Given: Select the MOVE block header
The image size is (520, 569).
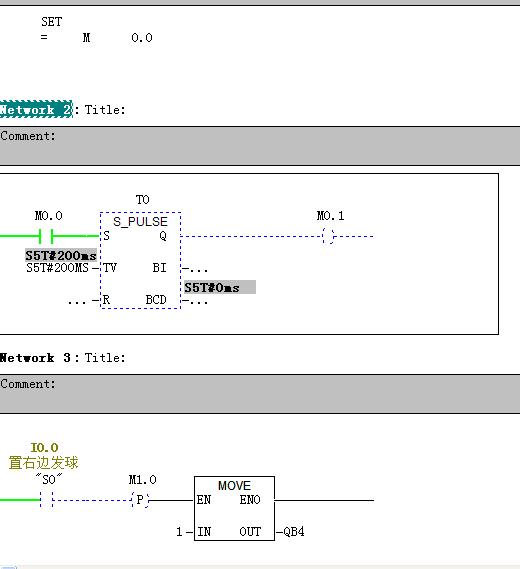Looking at the screenshot, I should pyautogui.click(x=234, y=486).
